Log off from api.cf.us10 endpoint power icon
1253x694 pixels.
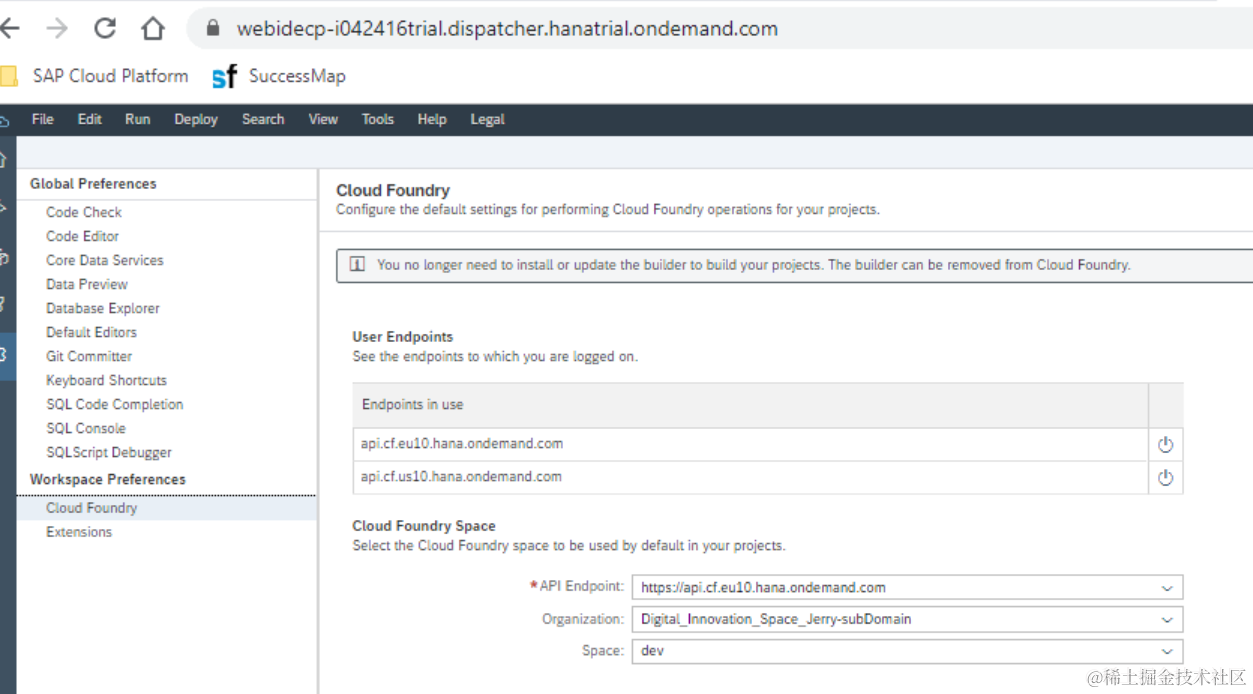(1165, 478)
